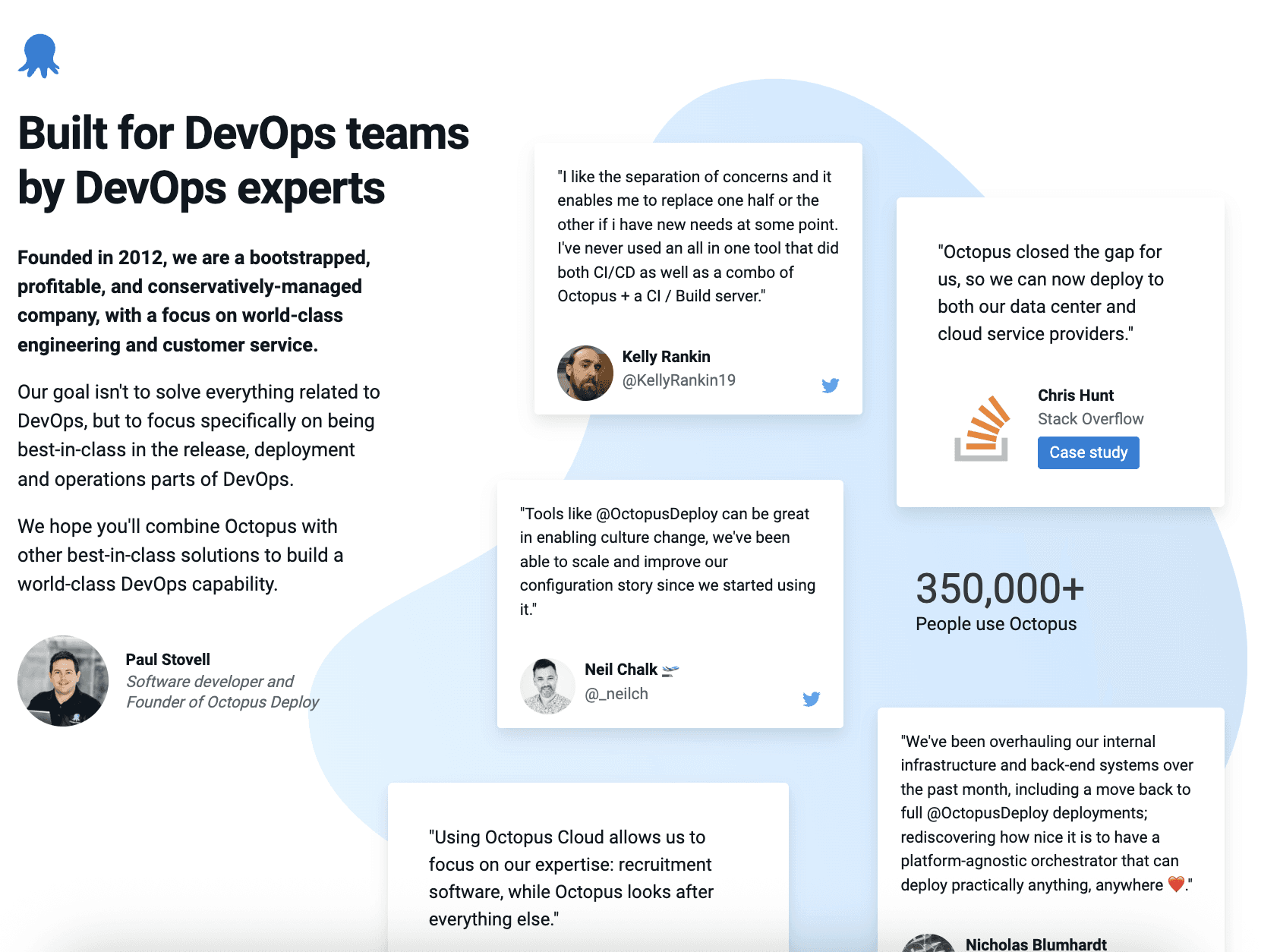Click the heart emoji in Nicholas's quote

[1176, 884]
